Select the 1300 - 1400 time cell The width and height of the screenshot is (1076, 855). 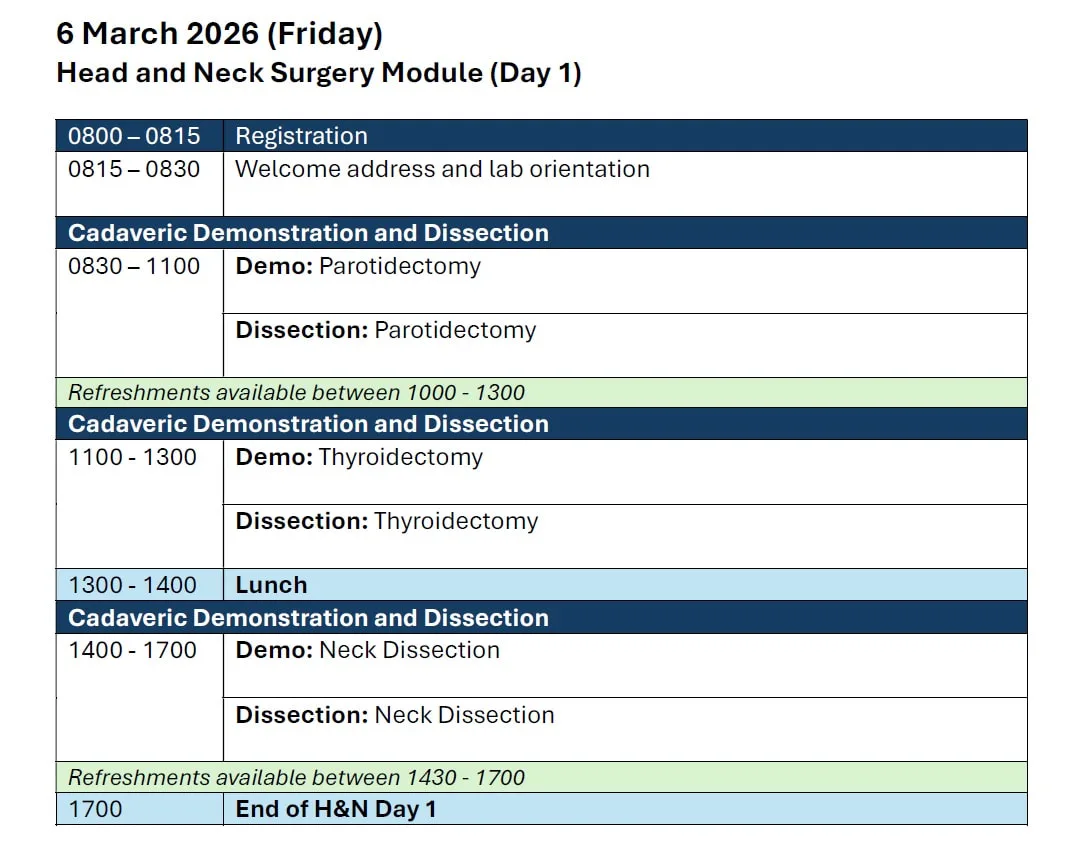coord(139,585)
